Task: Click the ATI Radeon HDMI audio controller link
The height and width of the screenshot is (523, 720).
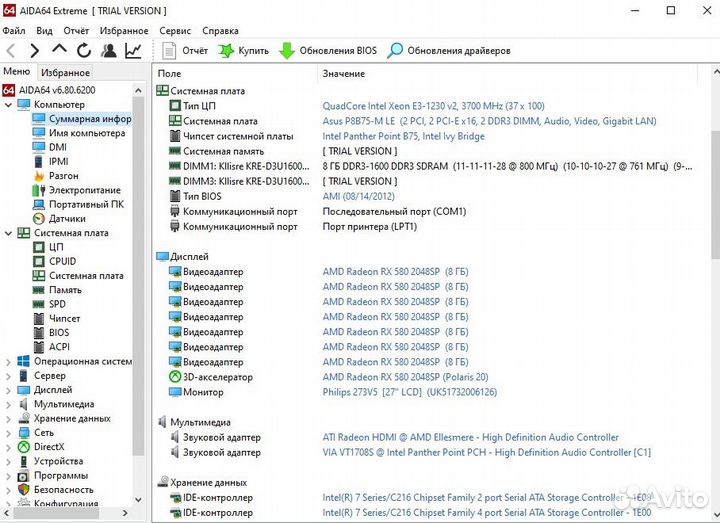Action: [470, 438]
